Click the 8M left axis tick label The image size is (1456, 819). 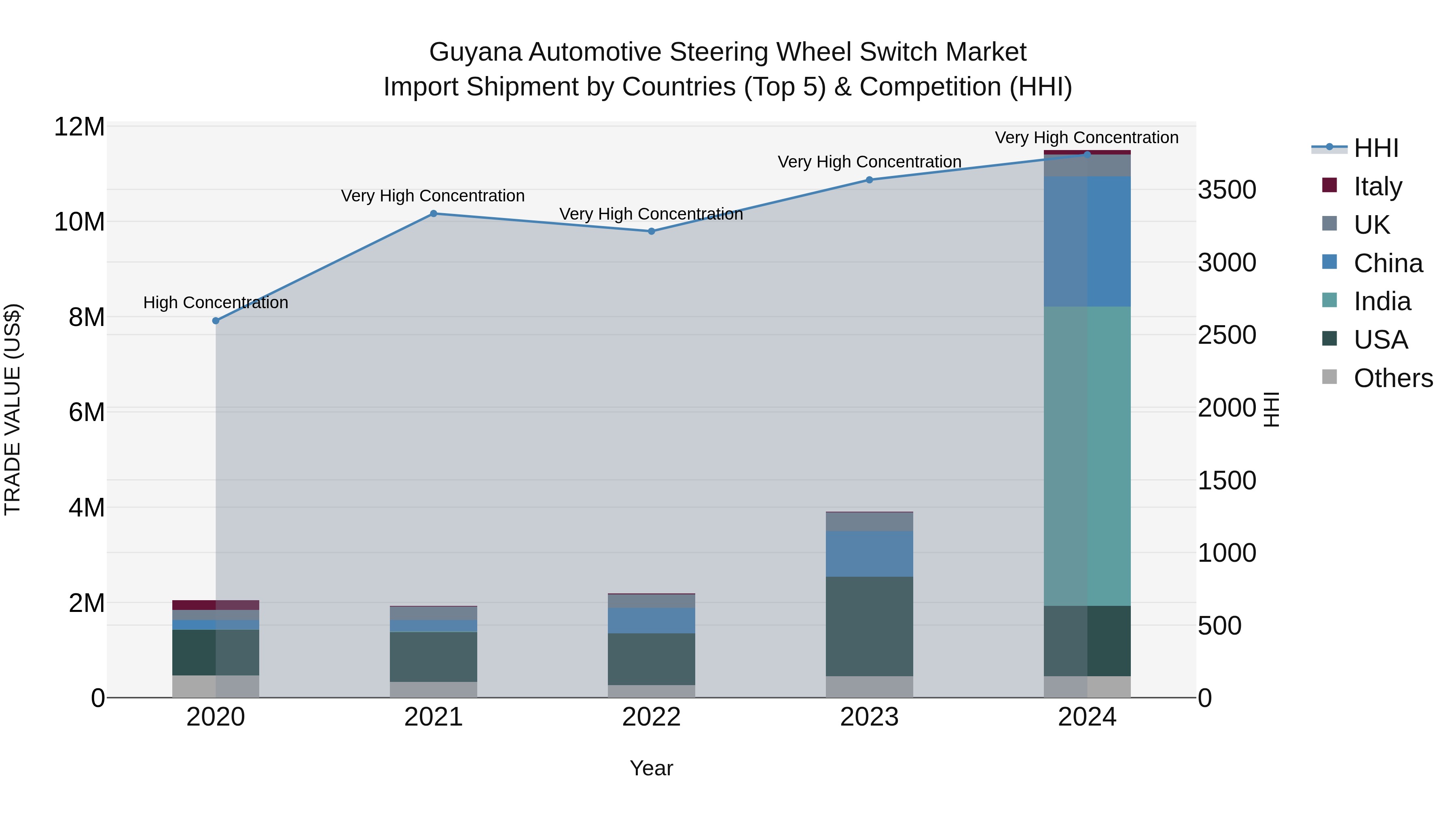(87, 317)
